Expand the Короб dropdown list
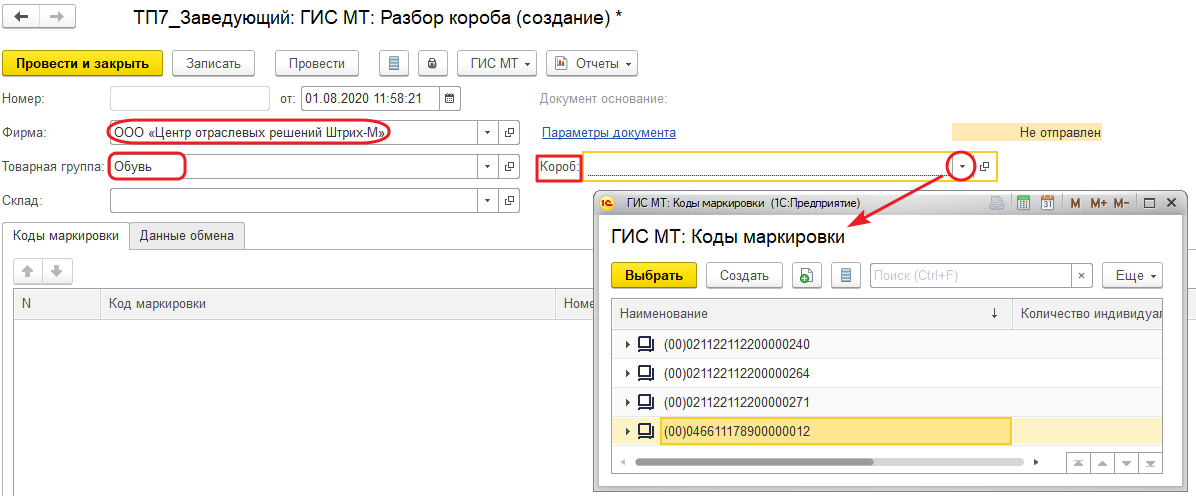This screenshot has width=1196, height=496. [963, 166]
